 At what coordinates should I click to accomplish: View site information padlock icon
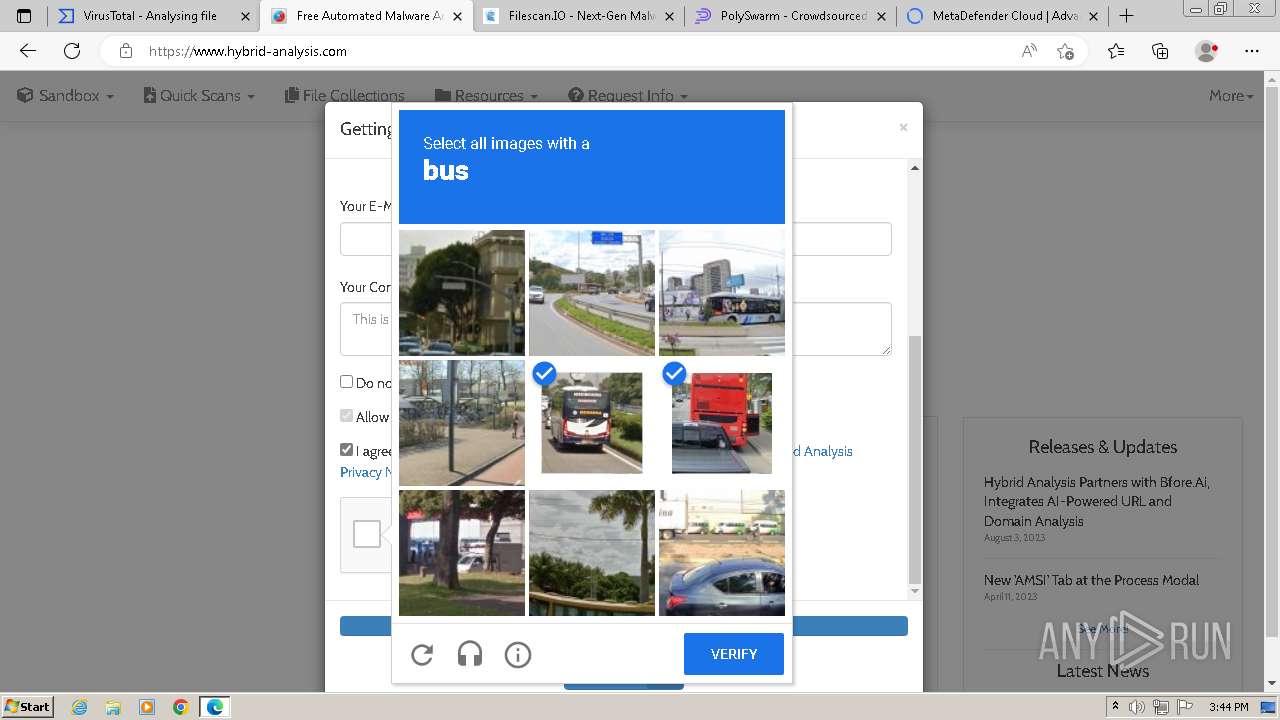coord(125,51)
